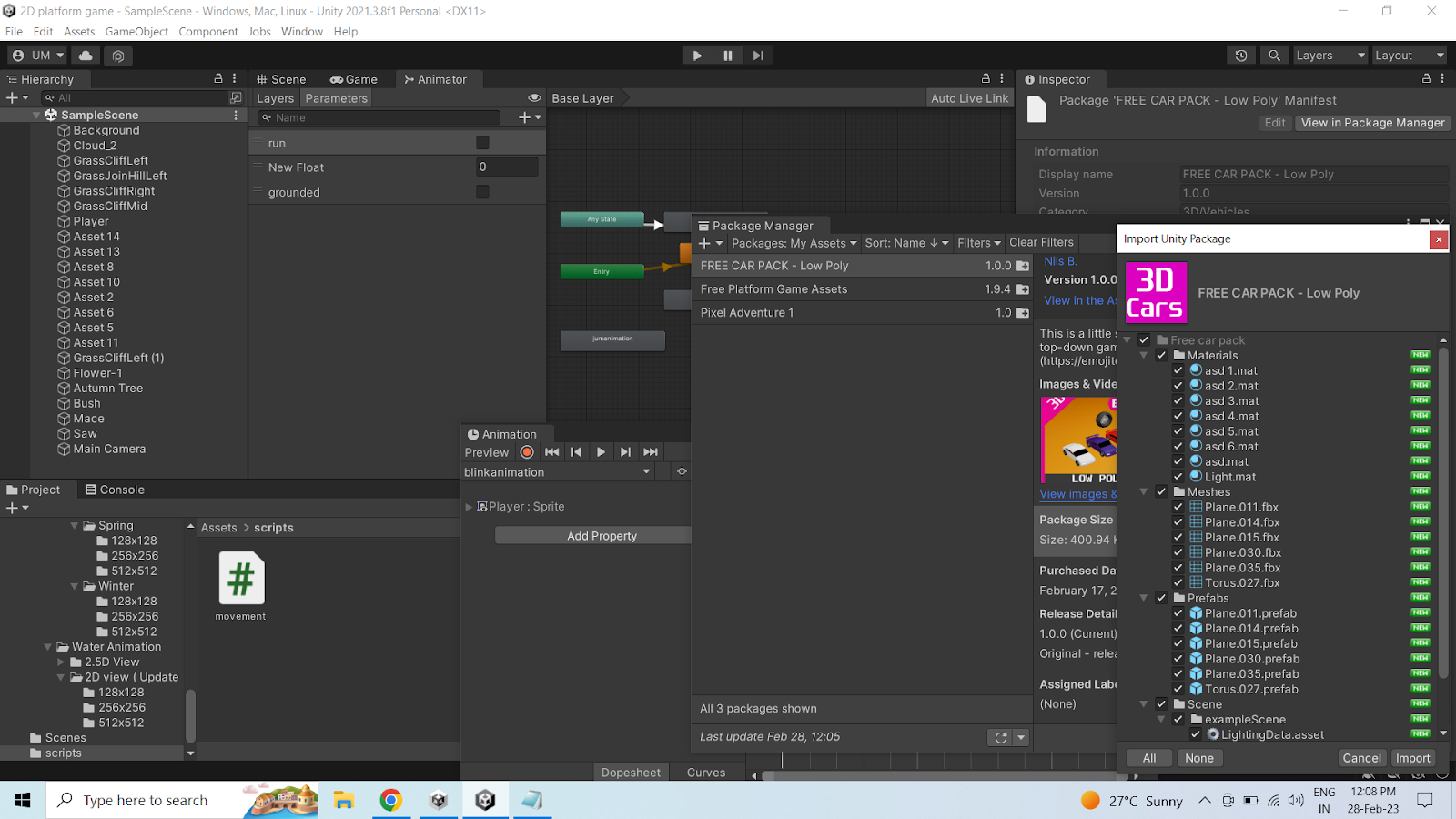Open Chrome from the taskbar

[391, 800]
